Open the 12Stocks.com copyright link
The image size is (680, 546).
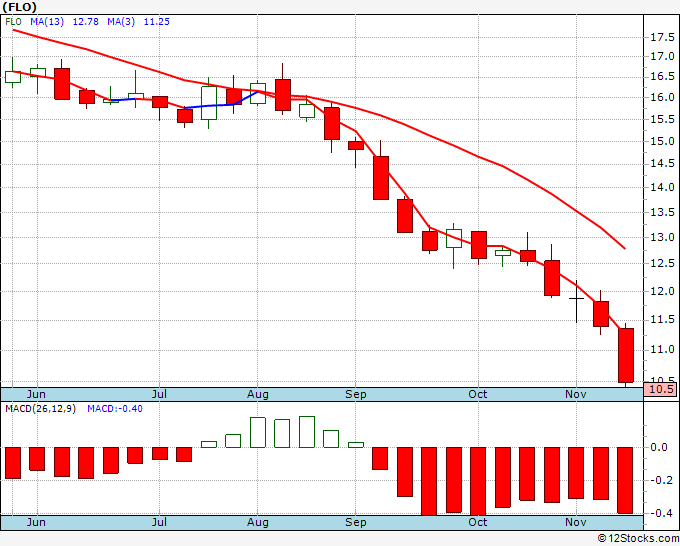pyautogui.click(x=638, y=538)
